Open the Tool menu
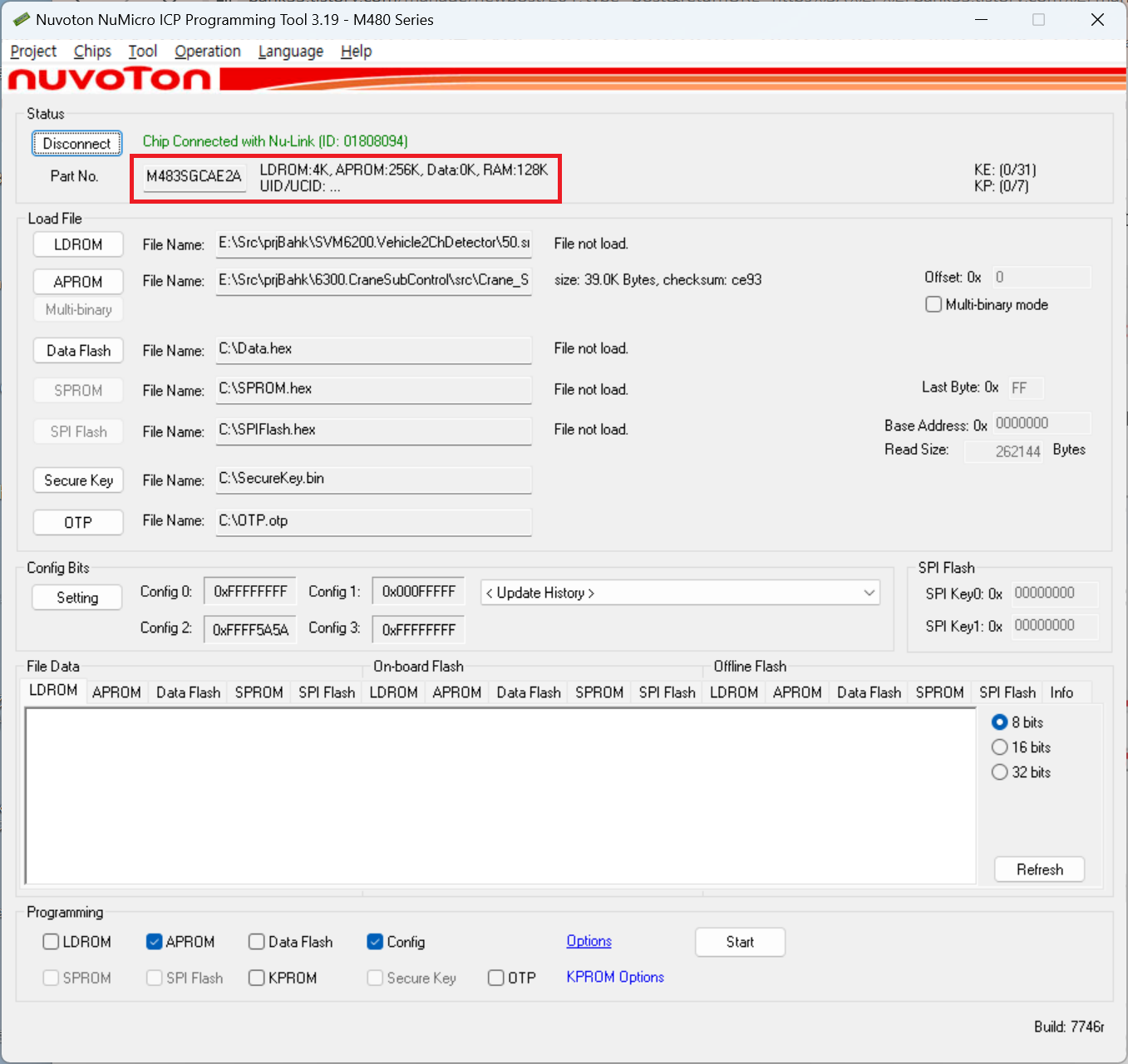Image resolution: width=1128 pixels, height=1064 pixels. (x=143, y=52)
